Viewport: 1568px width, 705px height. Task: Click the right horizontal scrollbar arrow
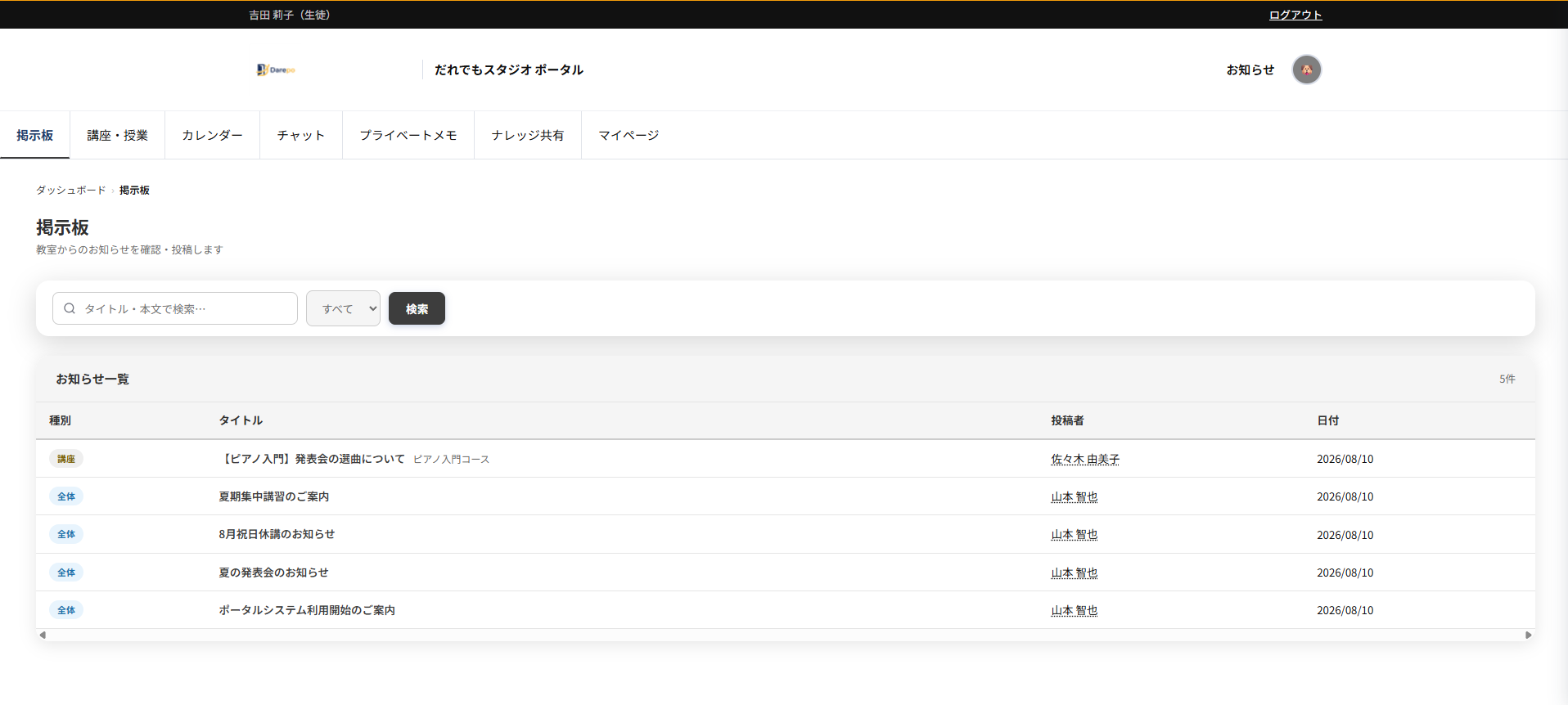pos(1528,635)
